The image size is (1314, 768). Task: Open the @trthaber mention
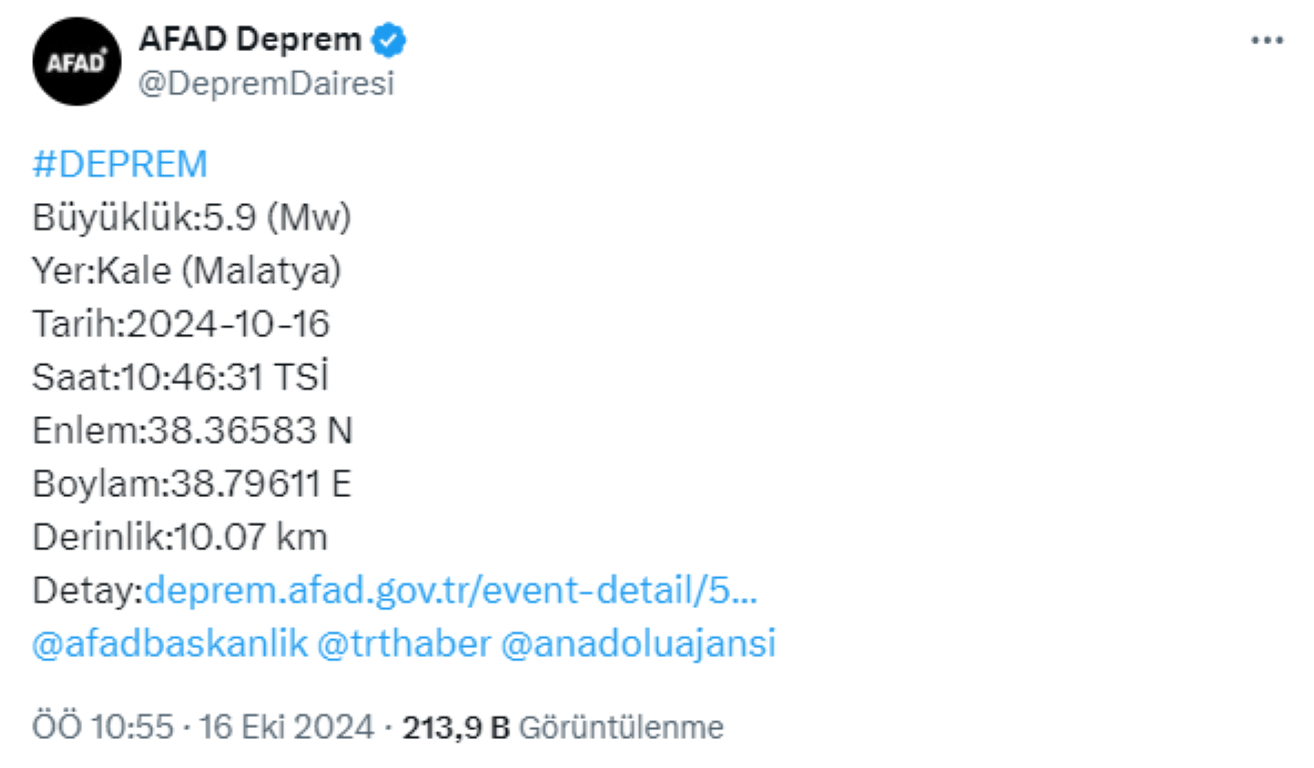point(403,644)
